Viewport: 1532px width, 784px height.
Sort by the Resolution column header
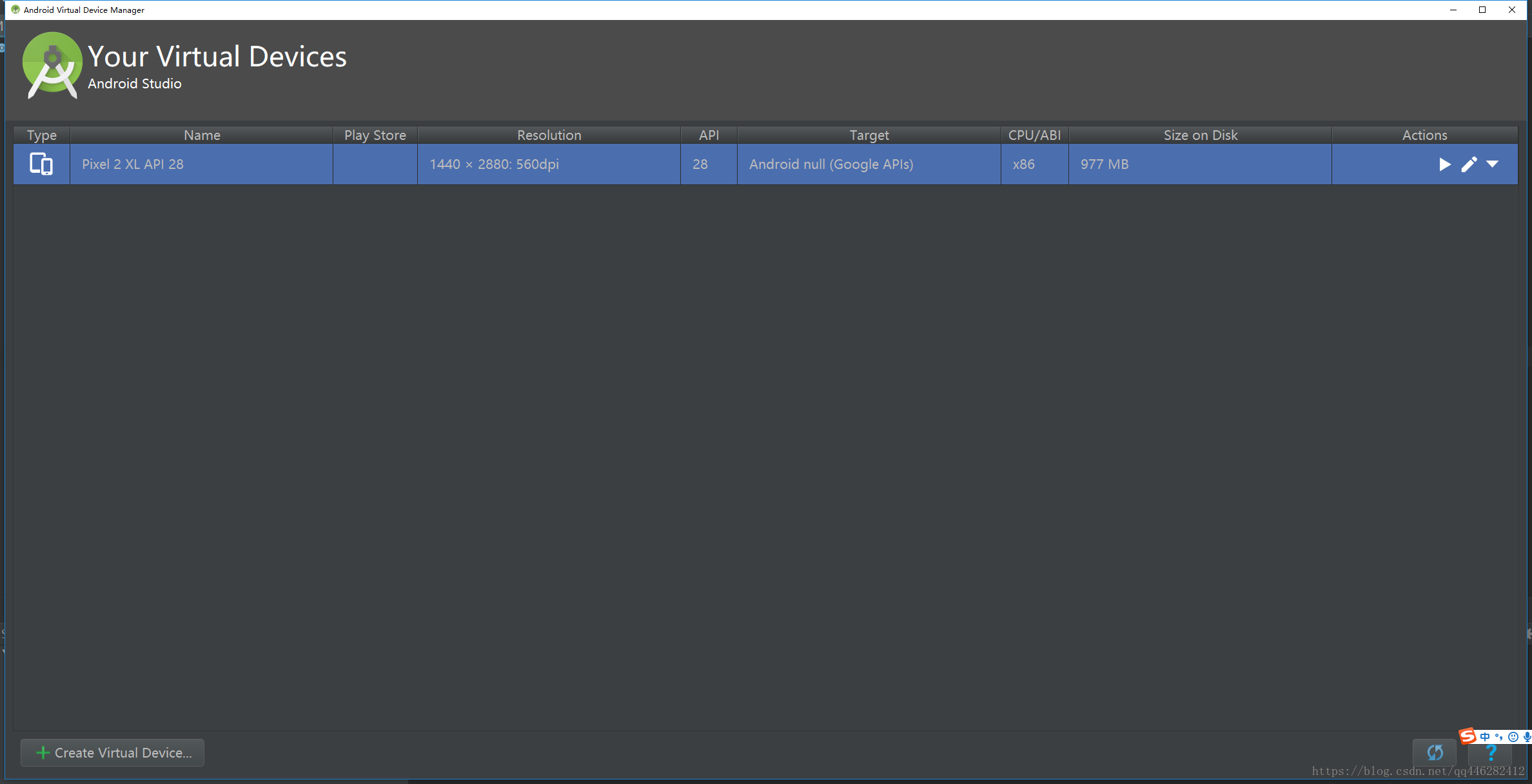pos(549,135)
